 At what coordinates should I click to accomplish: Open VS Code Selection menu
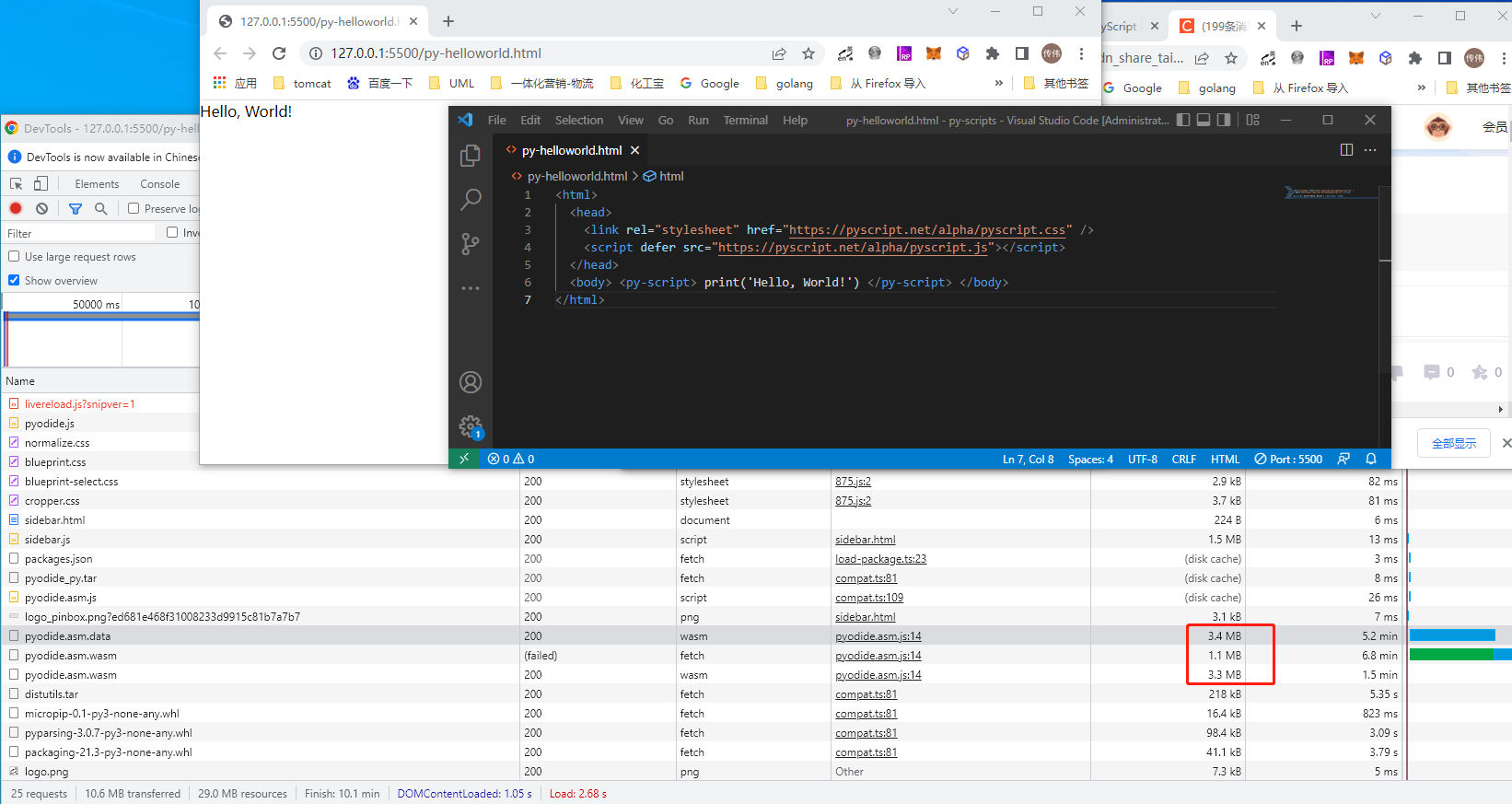(579, 120)
